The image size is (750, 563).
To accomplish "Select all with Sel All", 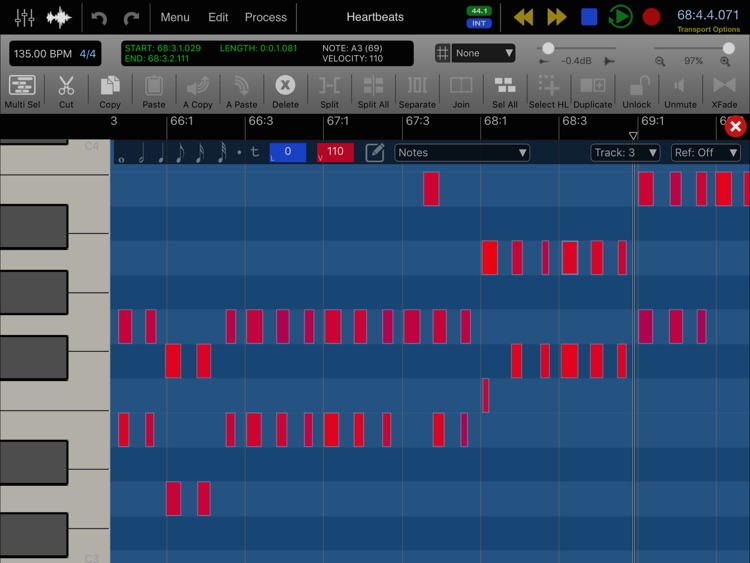I will tap(505, 92).
